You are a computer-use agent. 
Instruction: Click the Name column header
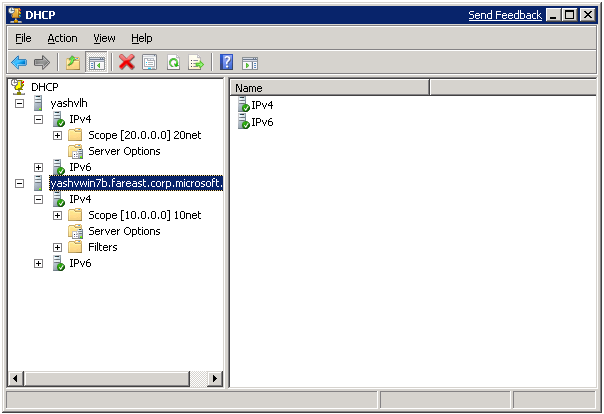[x=330, y=88]
